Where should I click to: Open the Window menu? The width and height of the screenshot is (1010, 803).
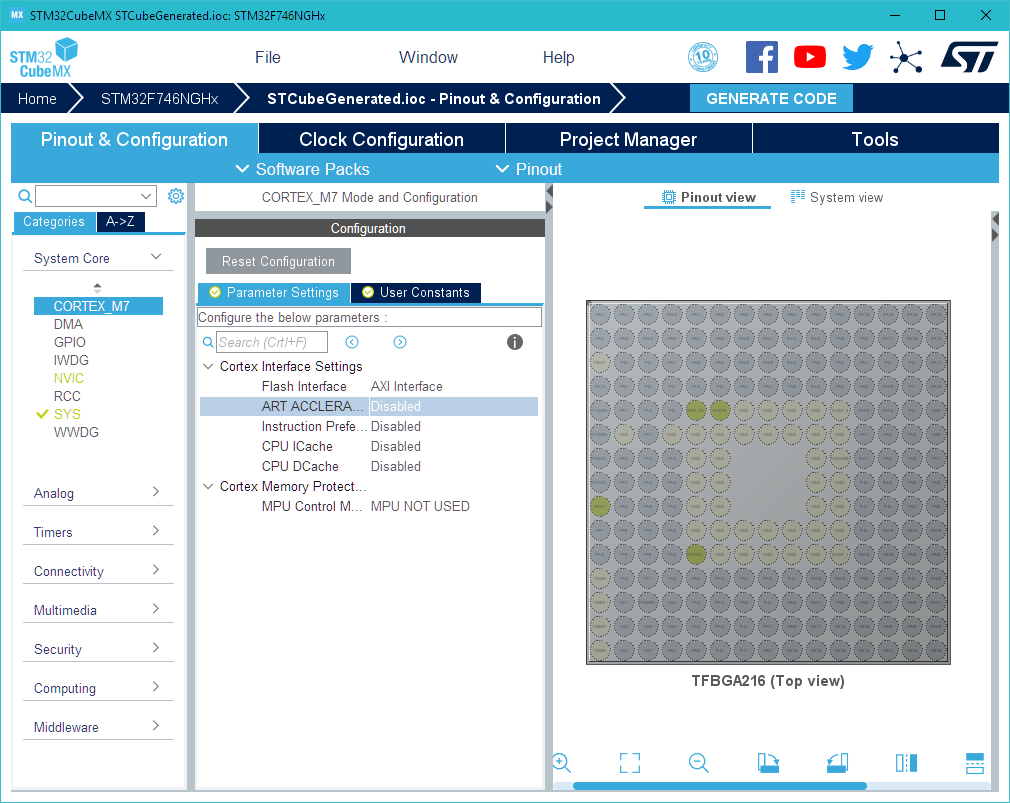(428, 57)
